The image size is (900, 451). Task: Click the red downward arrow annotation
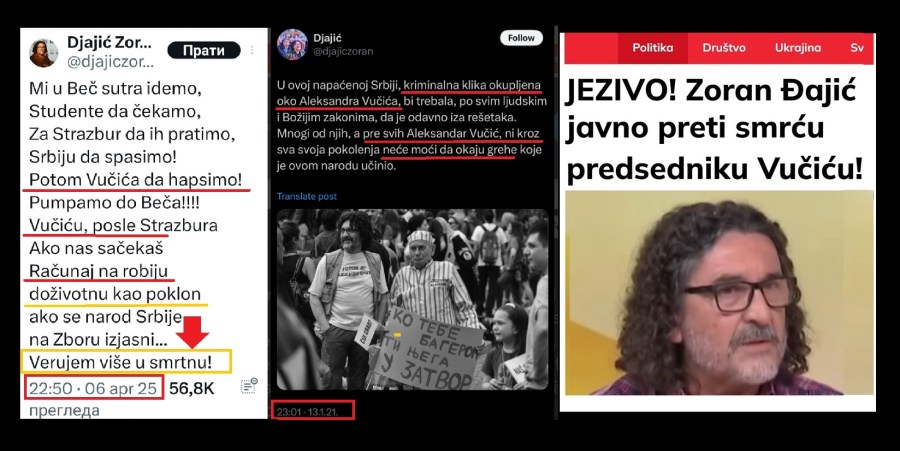click(192, 331)
